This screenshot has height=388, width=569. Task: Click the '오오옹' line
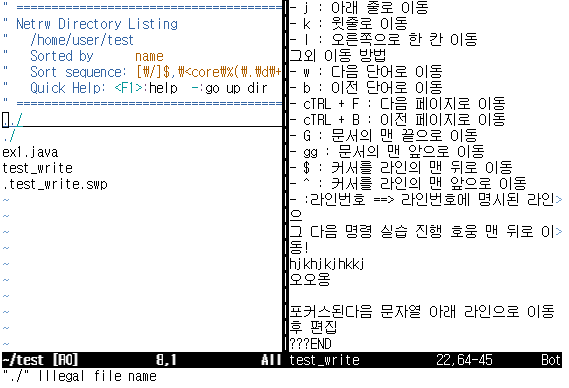(310, 280)
